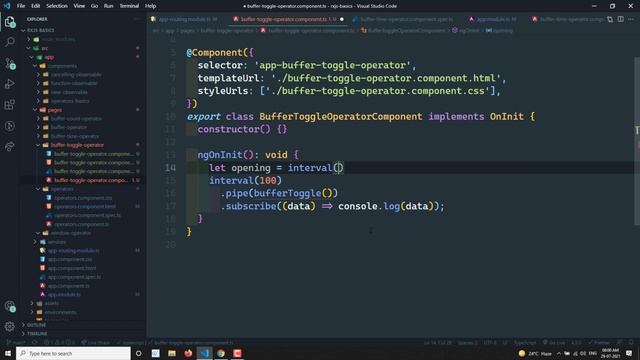Click the Windows search box
The image size is (640, 360).
tap(73, 353)
